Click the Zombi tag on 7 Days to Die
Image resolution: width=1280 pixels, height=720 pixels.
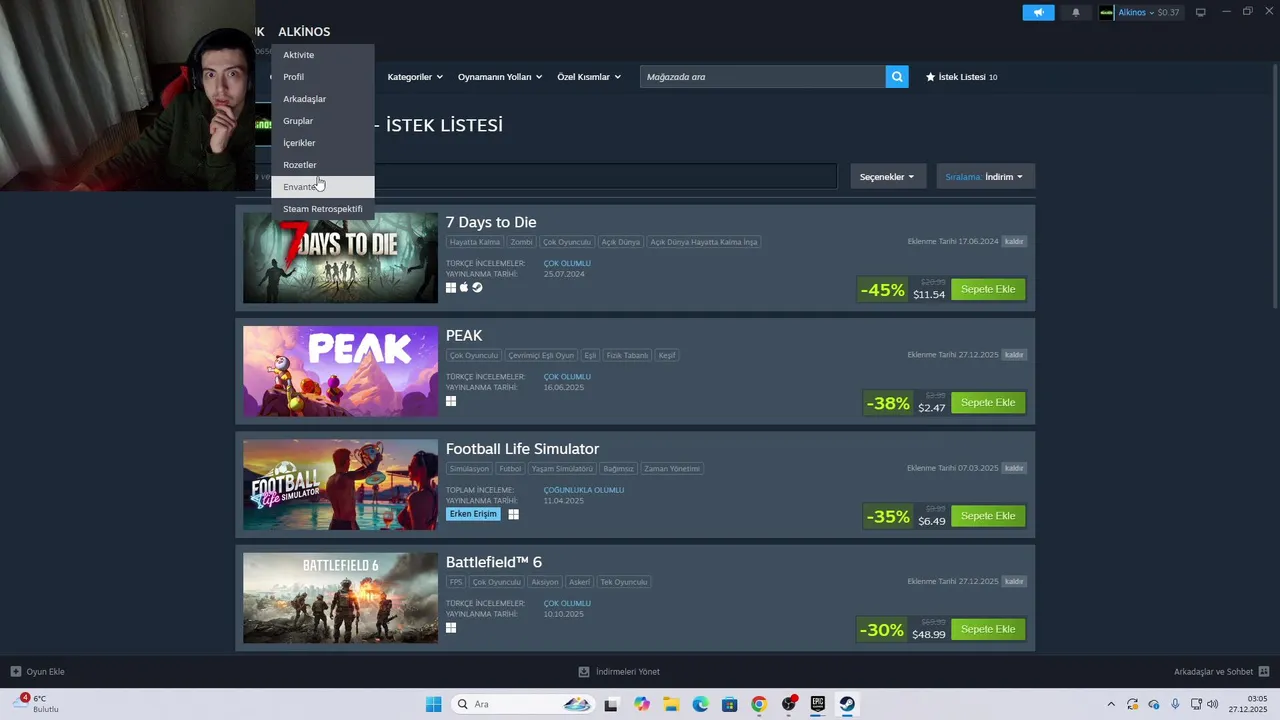pos(521,242)
